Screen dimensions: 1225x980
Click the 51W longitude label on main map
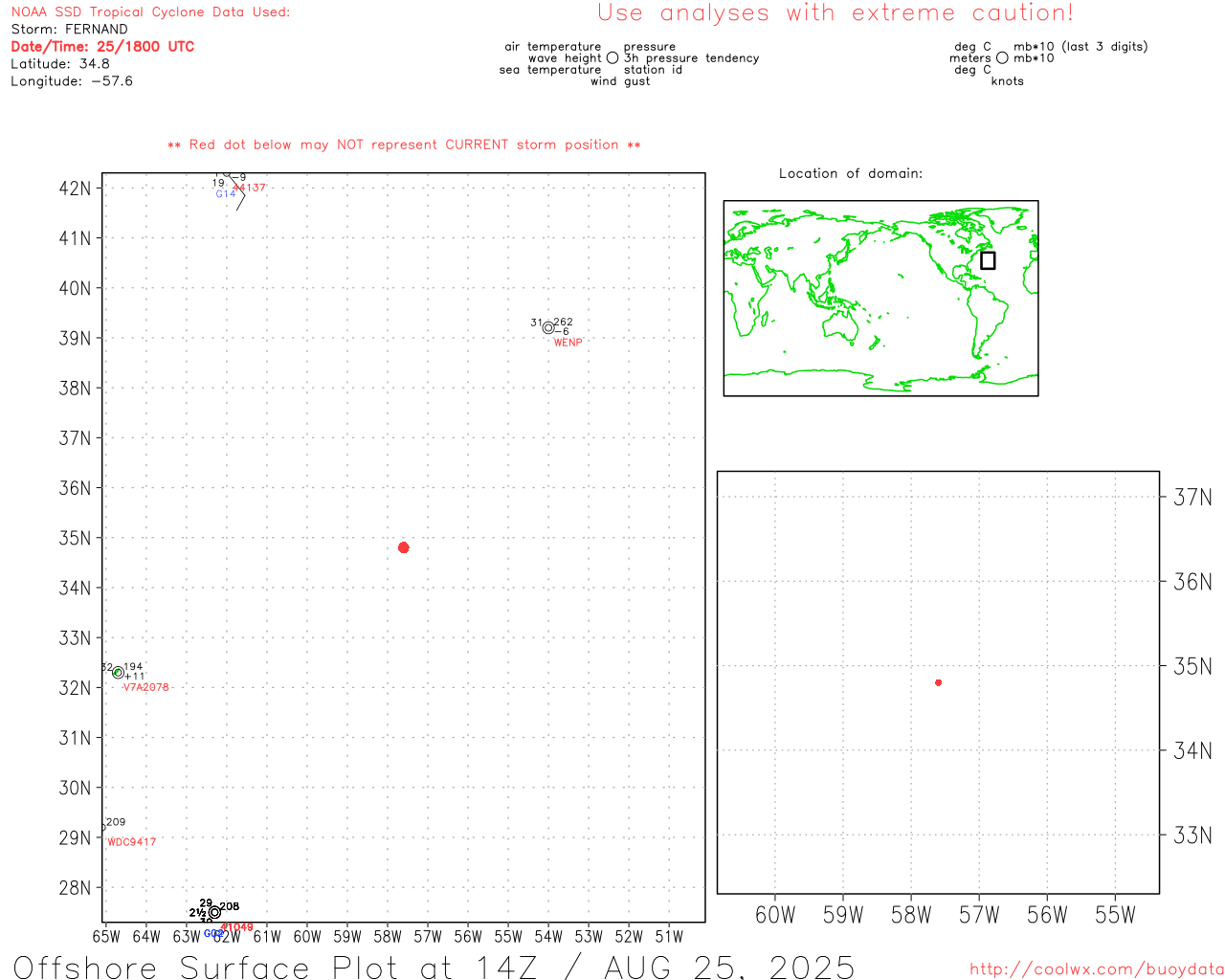[x=669, y=936]
